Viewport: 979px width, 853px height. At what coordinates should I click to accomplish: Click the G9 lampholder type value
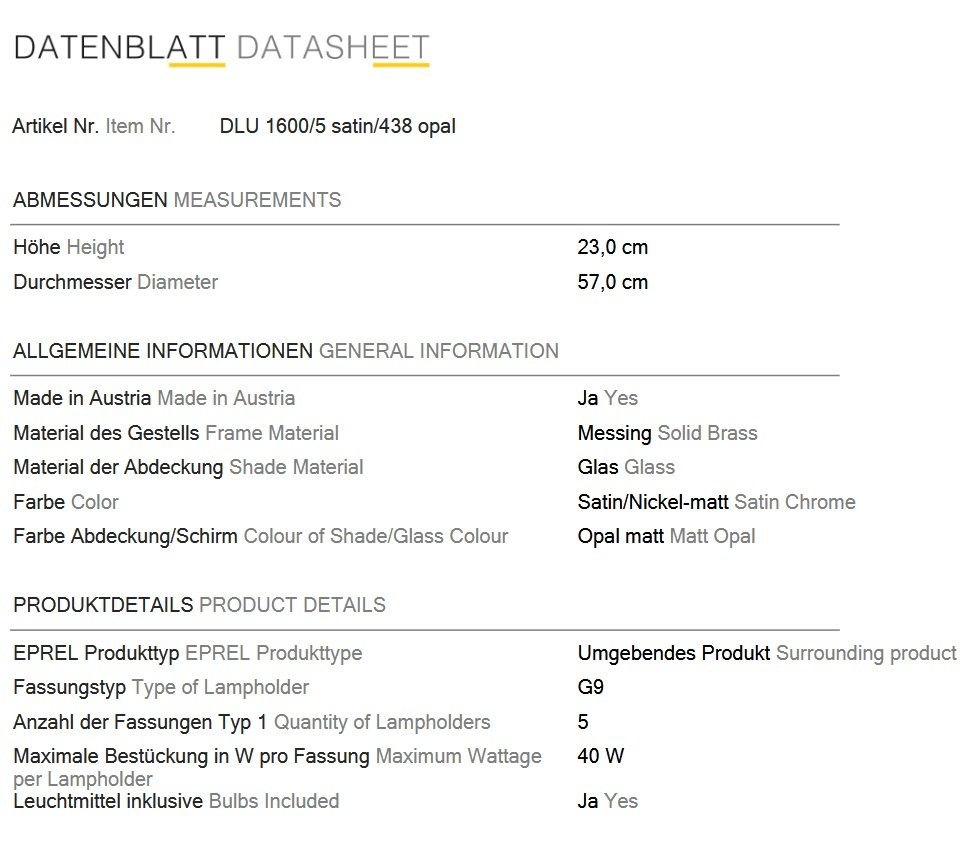point(591,688)
